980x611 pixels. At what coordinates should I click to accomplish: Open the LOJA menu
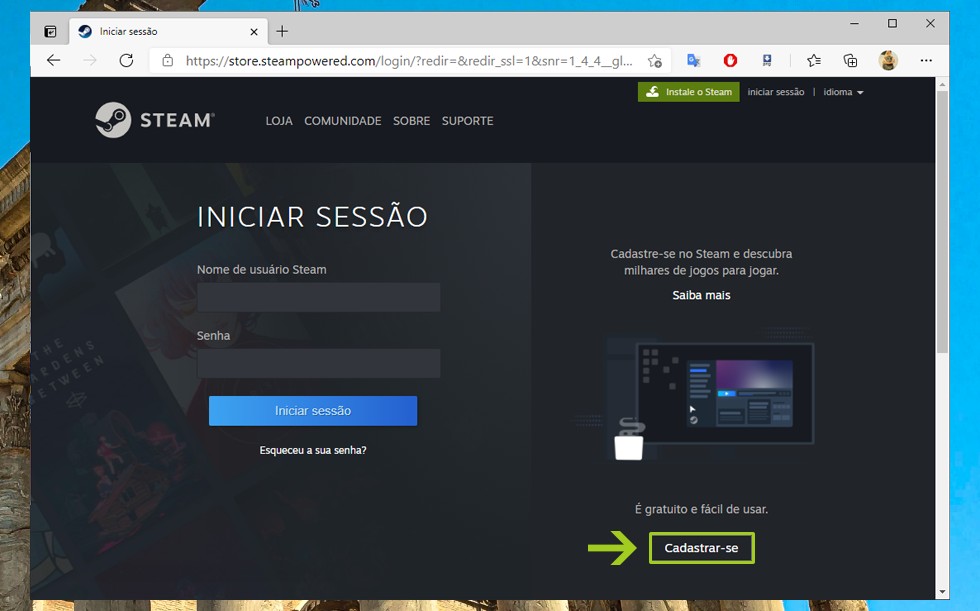279,121
